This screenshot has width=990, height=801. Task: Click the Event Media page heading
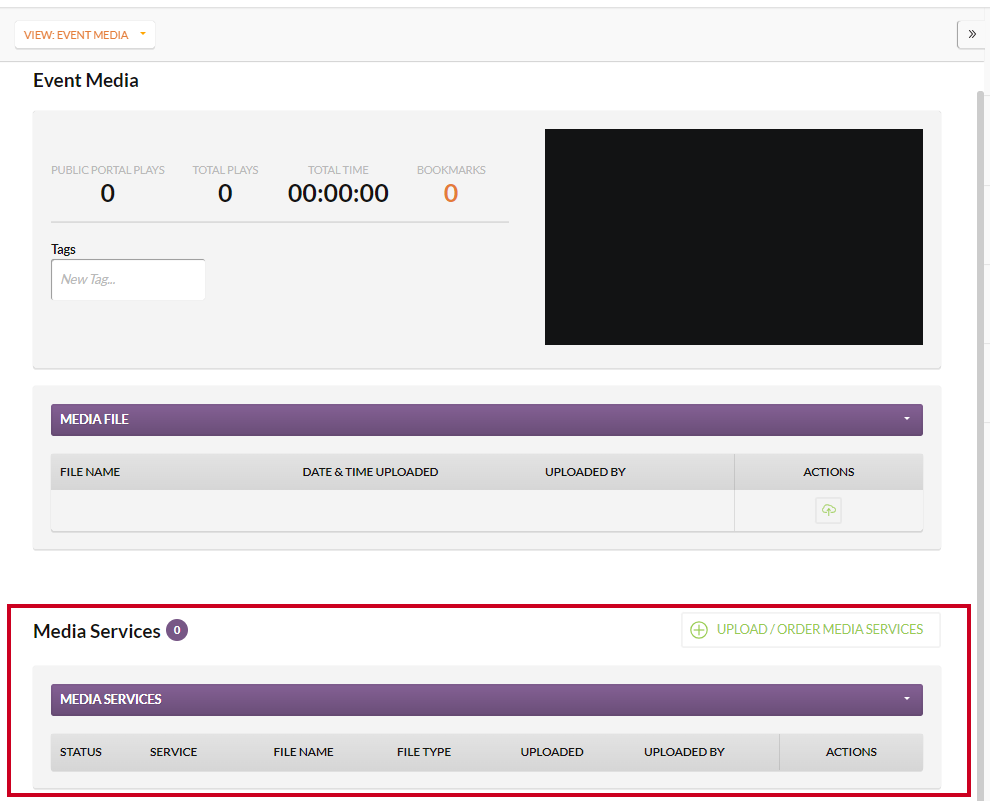(x=86, y=80)
